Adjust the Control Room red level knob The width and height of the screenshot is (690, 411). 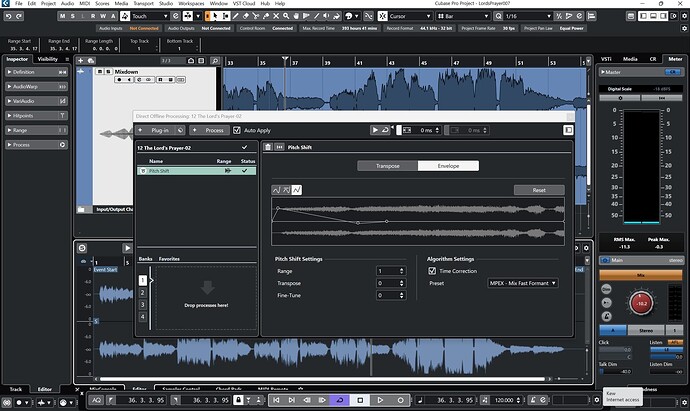click(641, 303)
